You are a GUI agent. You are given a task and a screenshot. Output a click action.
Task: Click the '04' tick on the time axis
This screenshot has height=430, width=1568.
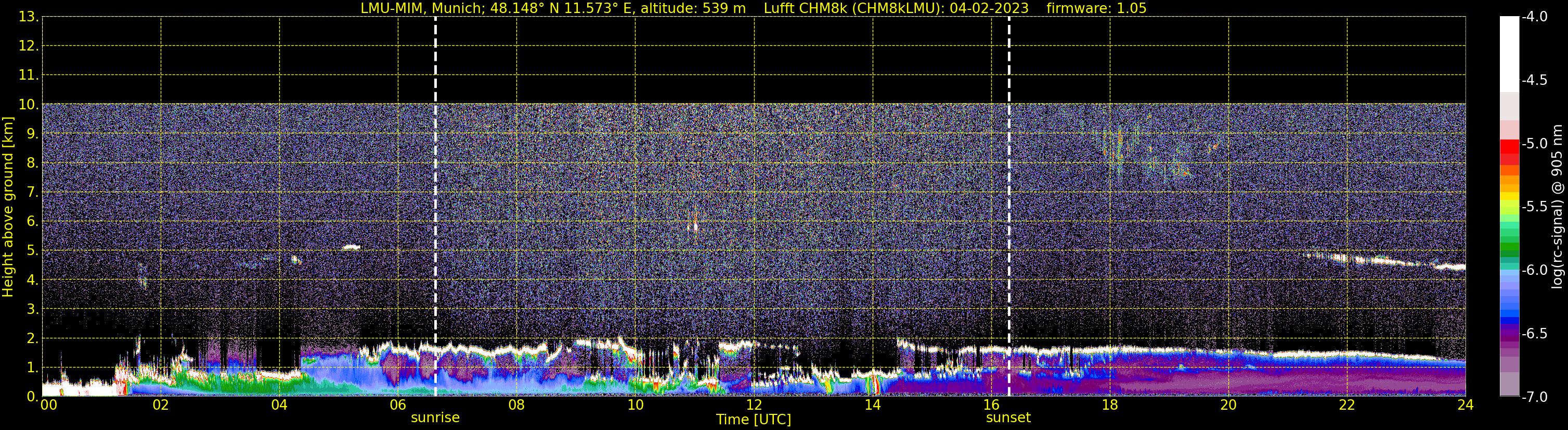coord(279,405)
